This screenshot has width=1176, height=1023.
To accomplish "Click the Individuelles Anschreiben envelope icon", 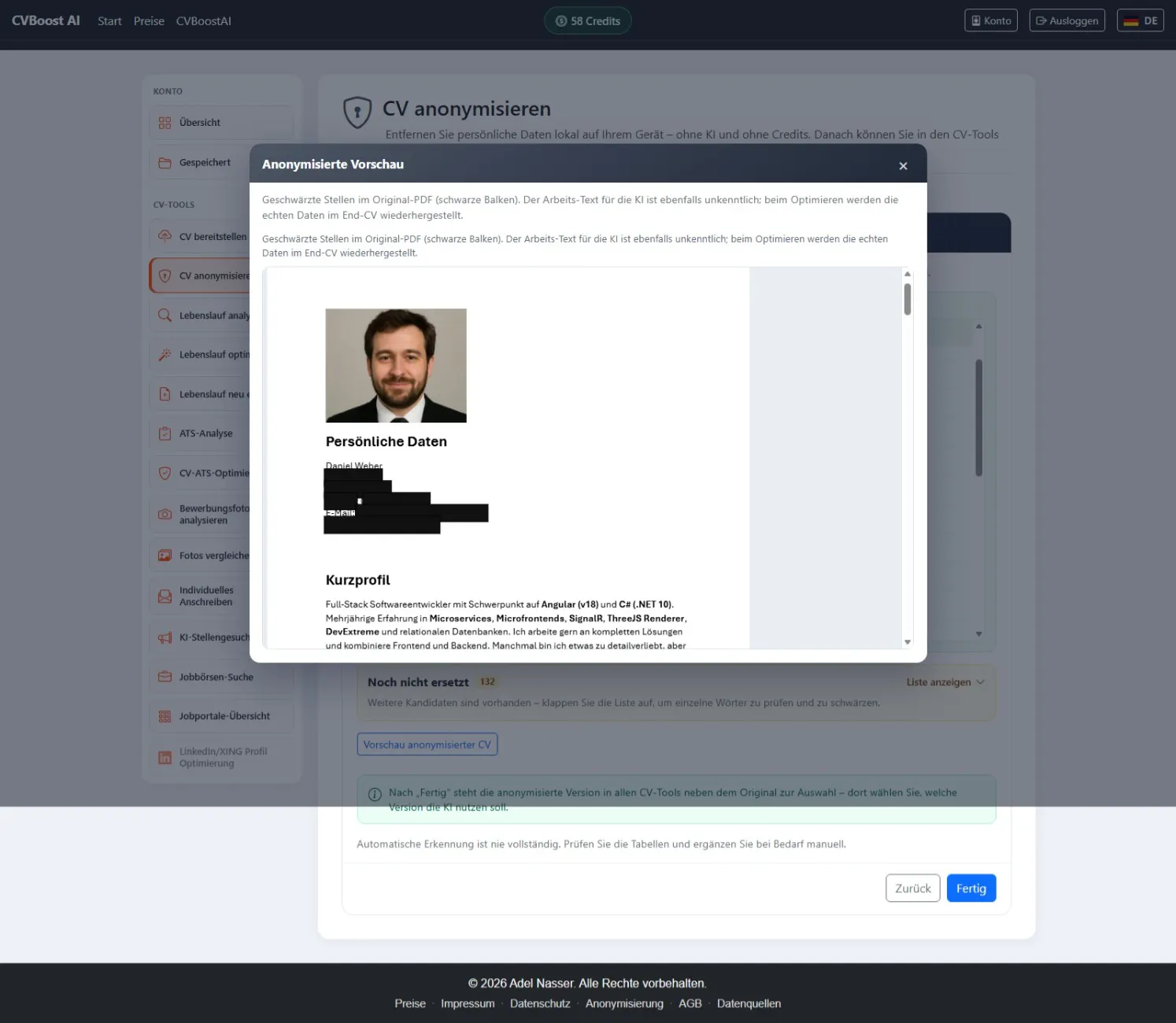I will tap(165, 596).
